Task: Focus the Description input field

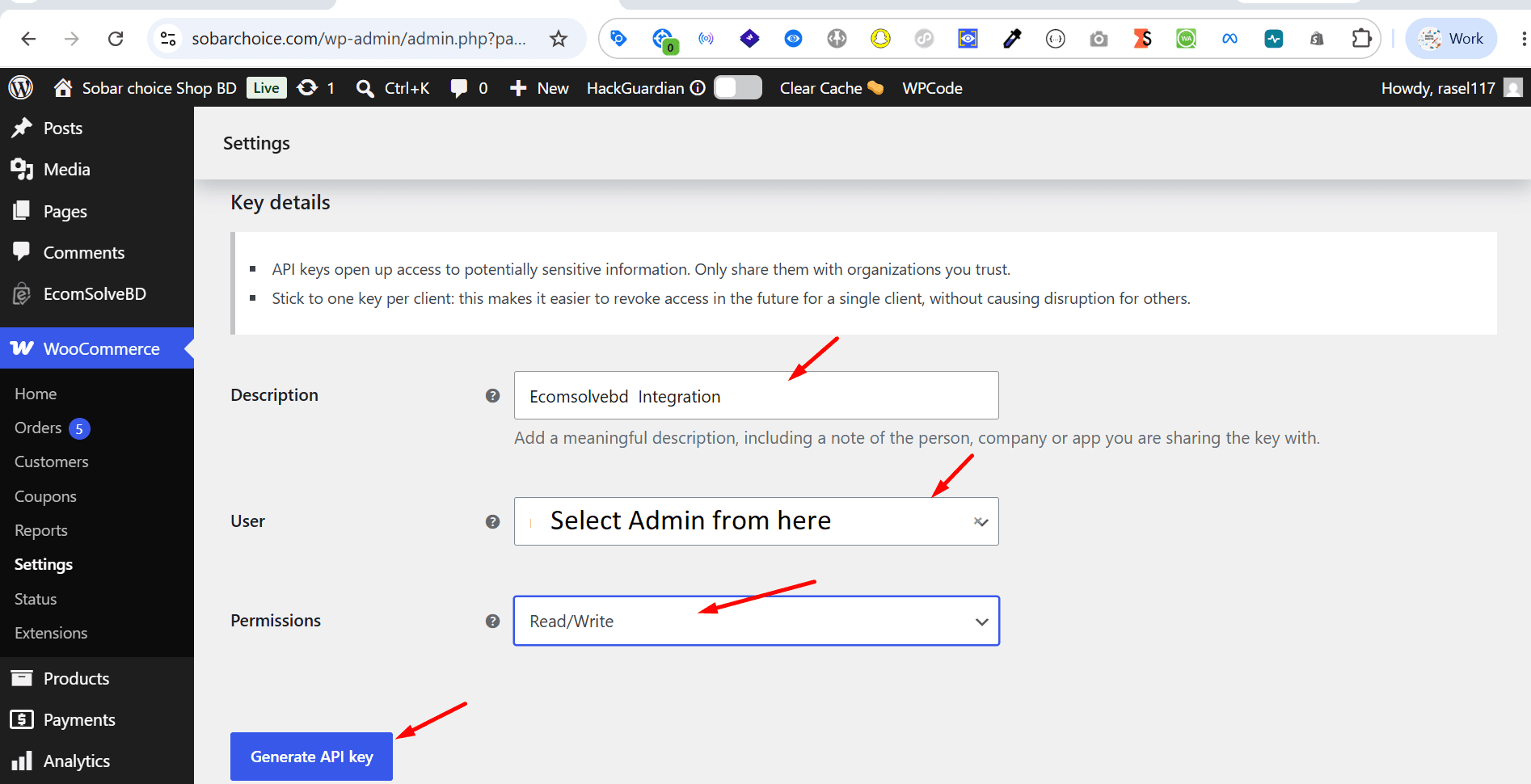Action: tap(757, 395)
